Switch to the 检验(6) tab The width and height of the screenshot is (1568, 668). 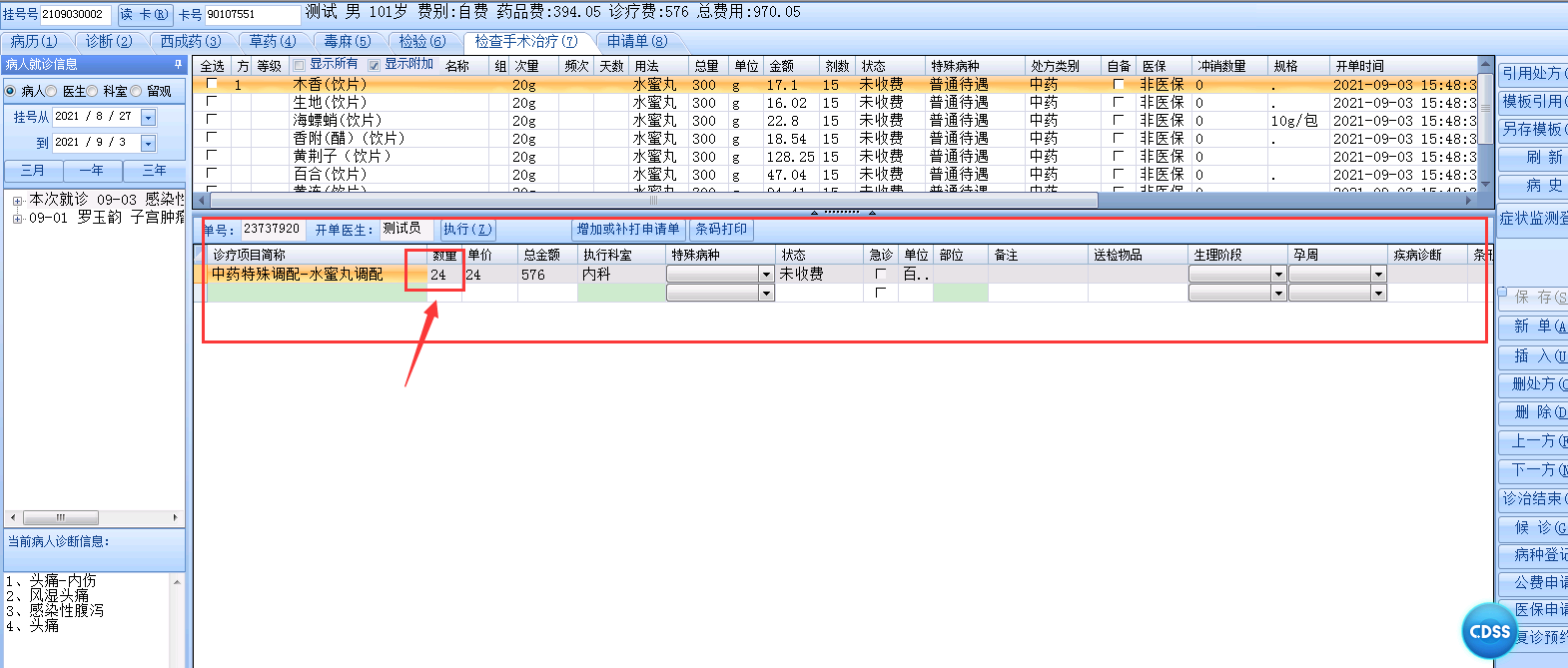tap(421, 41)
